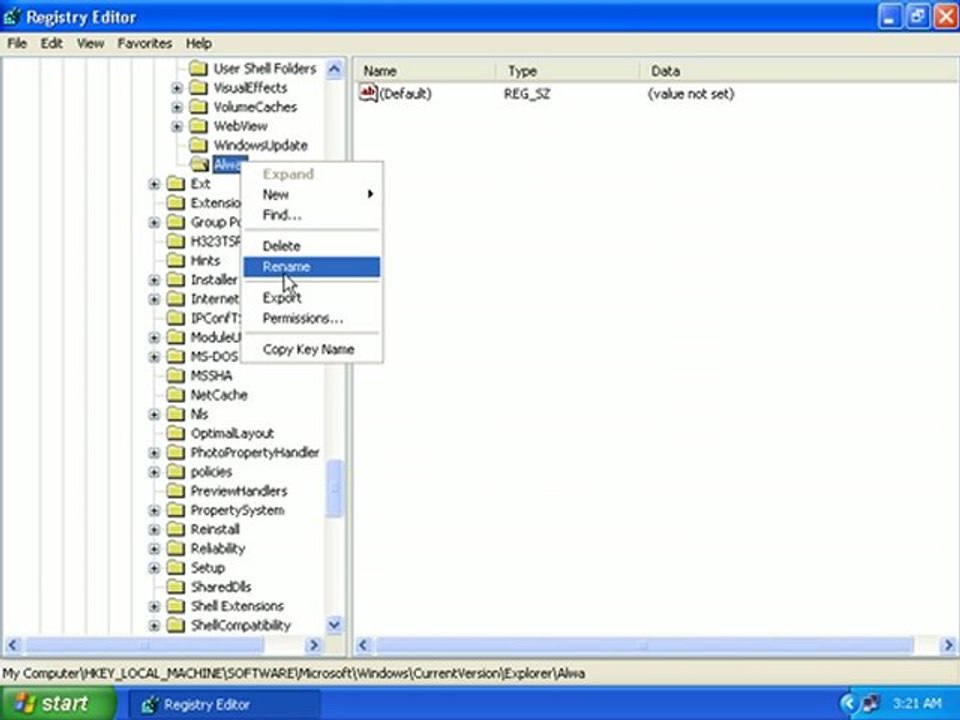This screenshot has height=720, width=960.
Task: Click the WebView folder icon
Action: click(x=198, y=126)
